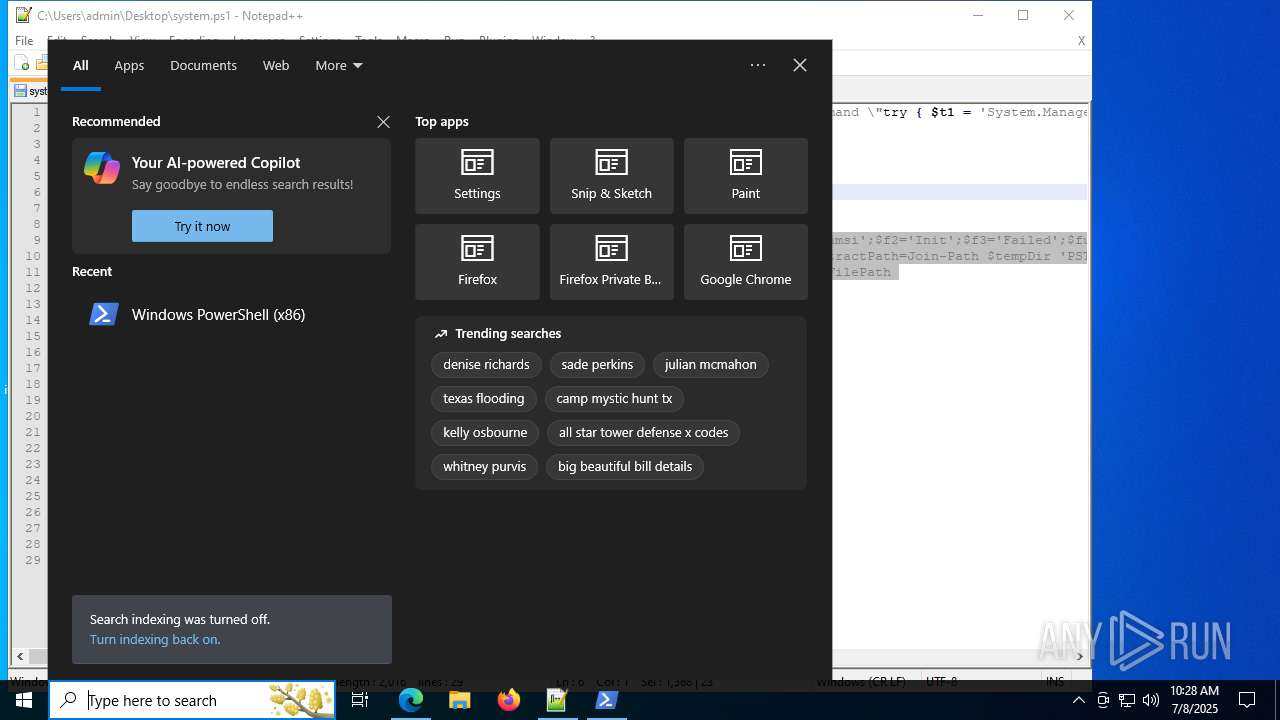
Task: Search trending kelly osbourne
Action: [x=485, y=433]
